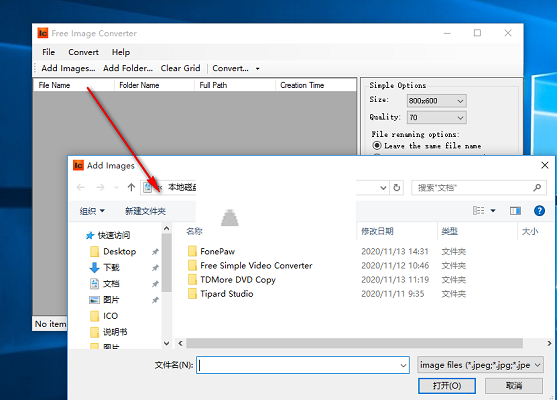Click the navigation pane scroll up arrow

pyautogui.click(x=166, y=228)
